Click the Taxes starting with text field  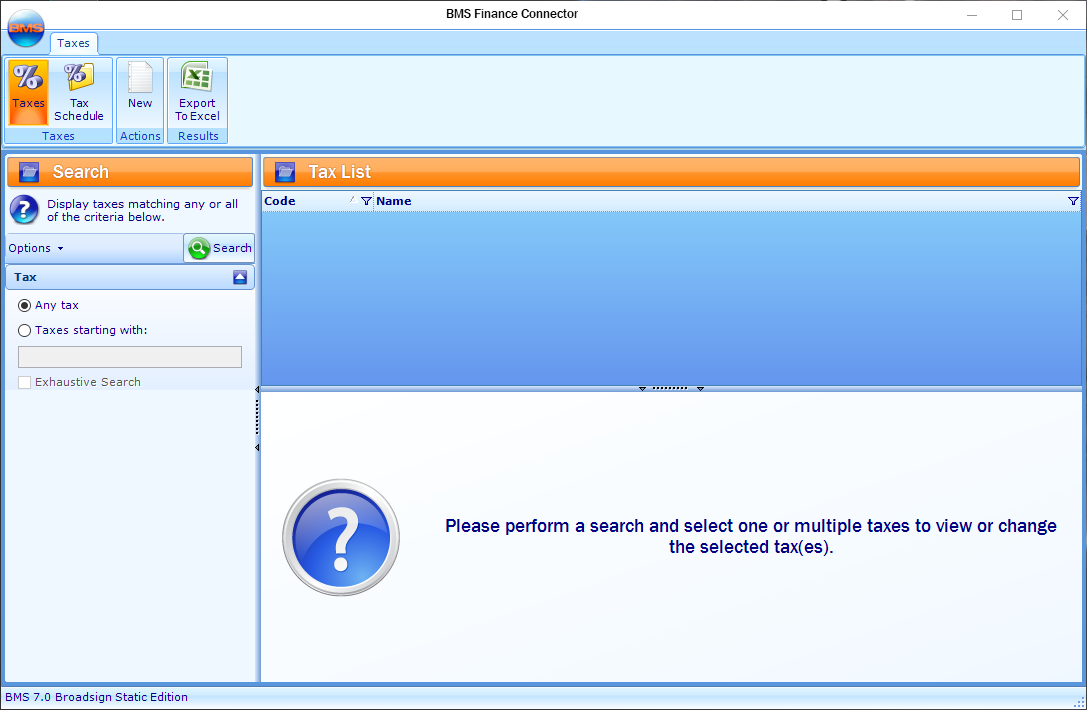click(130, 357)
